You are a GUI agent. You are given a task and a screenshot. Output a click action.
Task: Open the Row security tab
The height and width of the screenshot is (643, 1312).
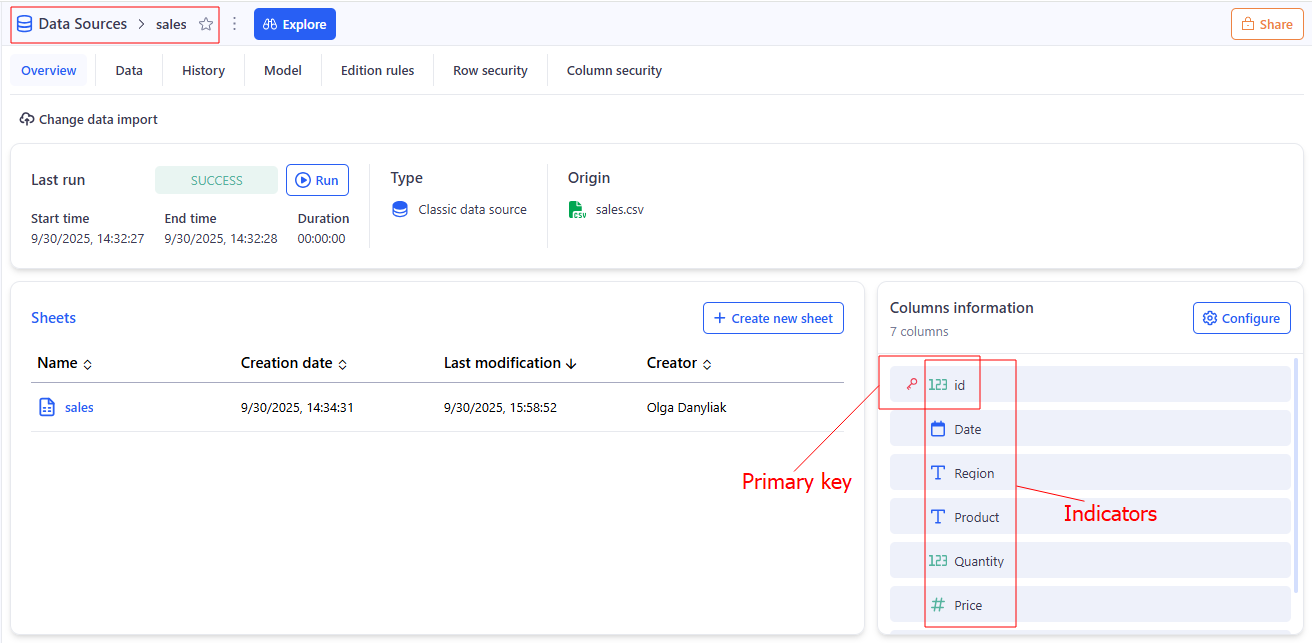pyautogui.click(x=490, y=71)
